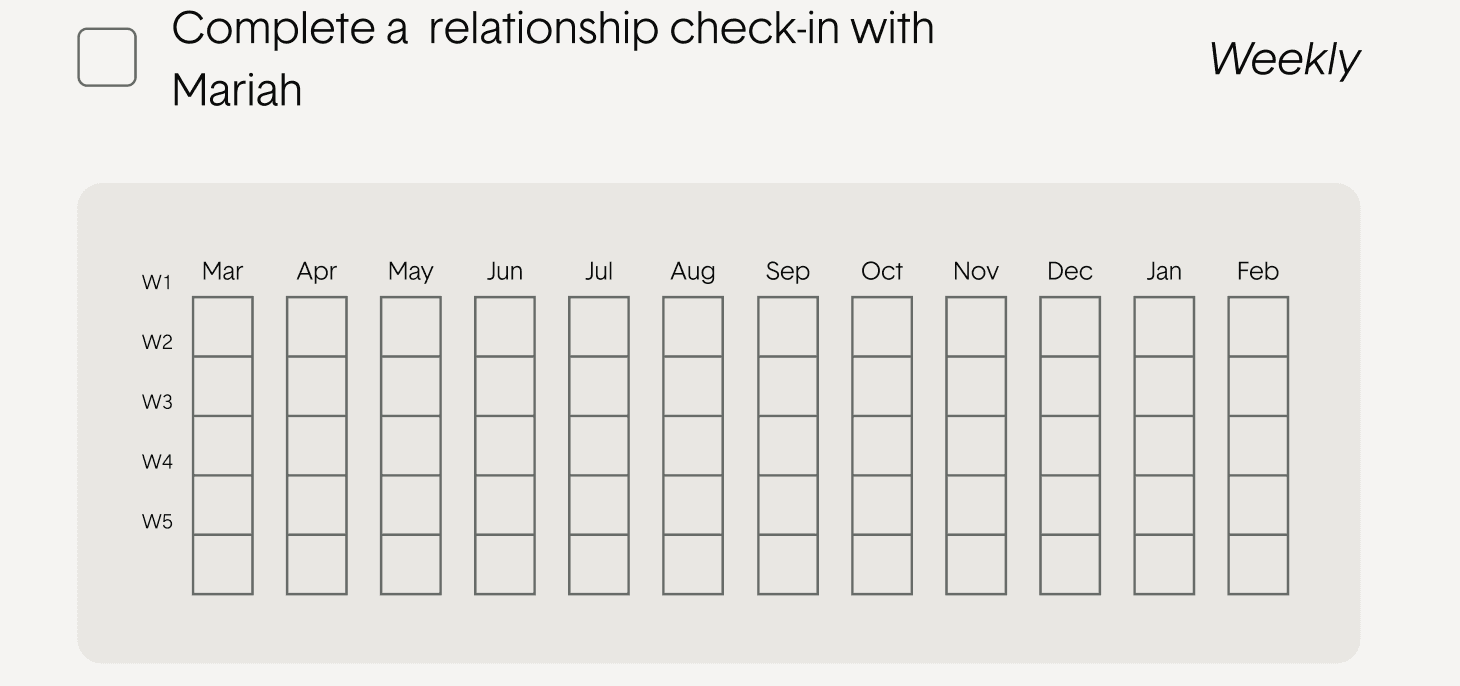Click the Aug month header
The height and width of the screenshot is (686, 1460).
693,272
